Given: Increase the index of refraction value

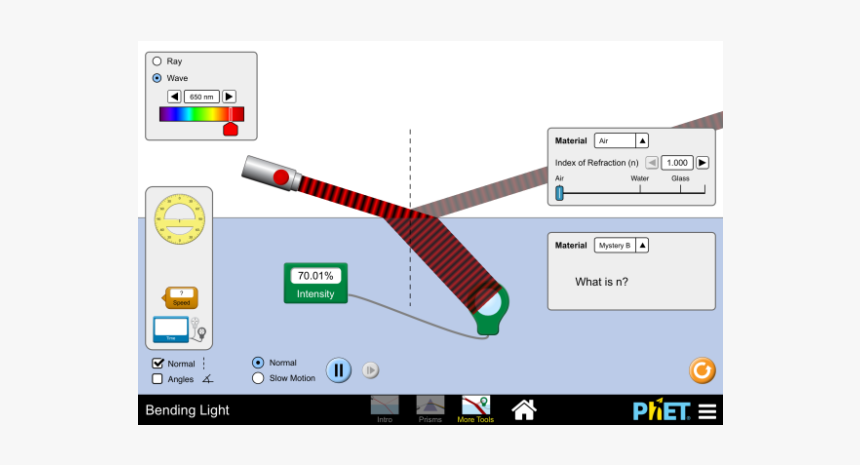Looking at the screenshot, I should pos(702,162).
